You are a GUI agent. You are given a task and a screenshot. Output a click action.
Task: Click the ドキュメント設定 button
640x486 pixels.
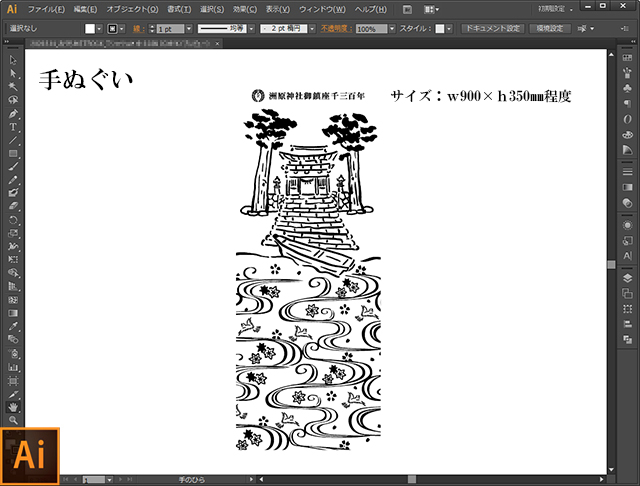[492, 29]
